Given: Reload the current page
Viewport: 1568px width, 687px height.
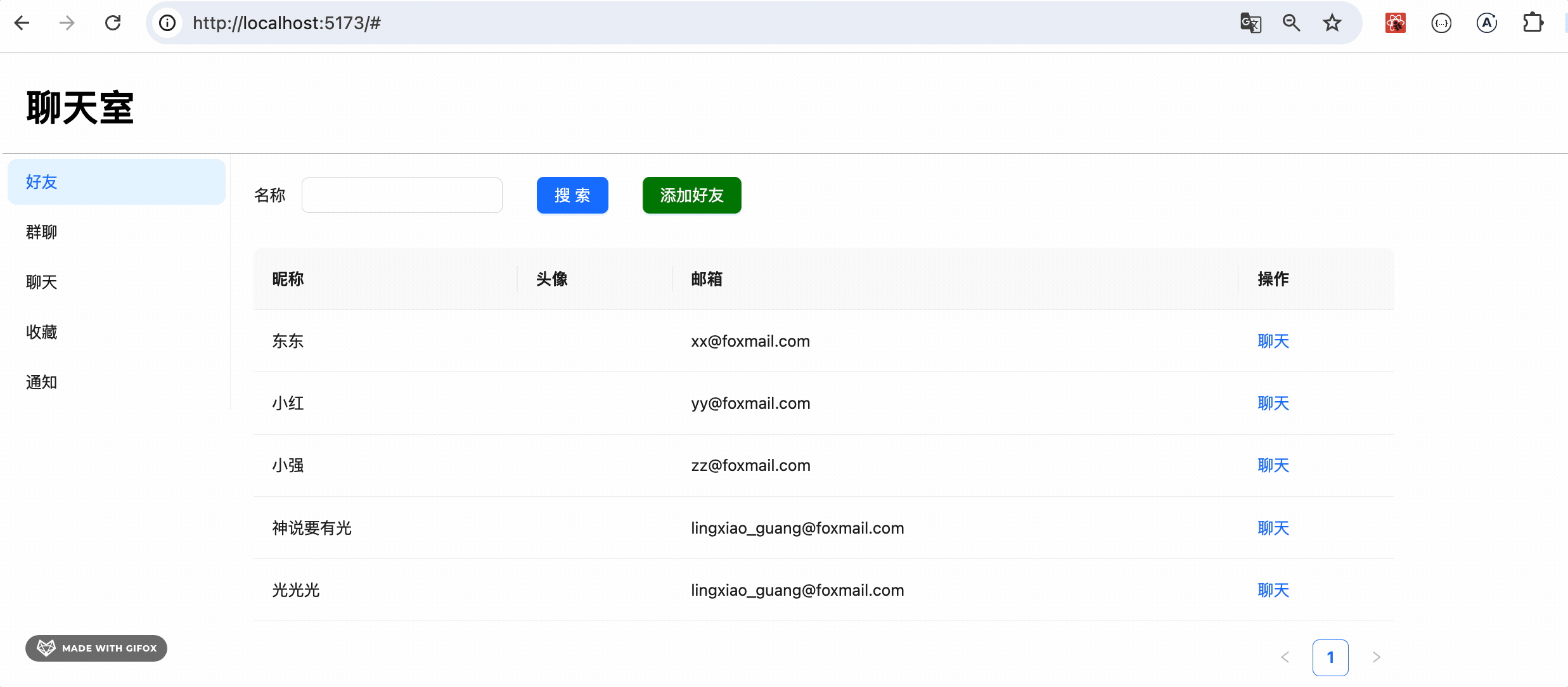Looking at the screenshot, I should [x=113, y=23].
